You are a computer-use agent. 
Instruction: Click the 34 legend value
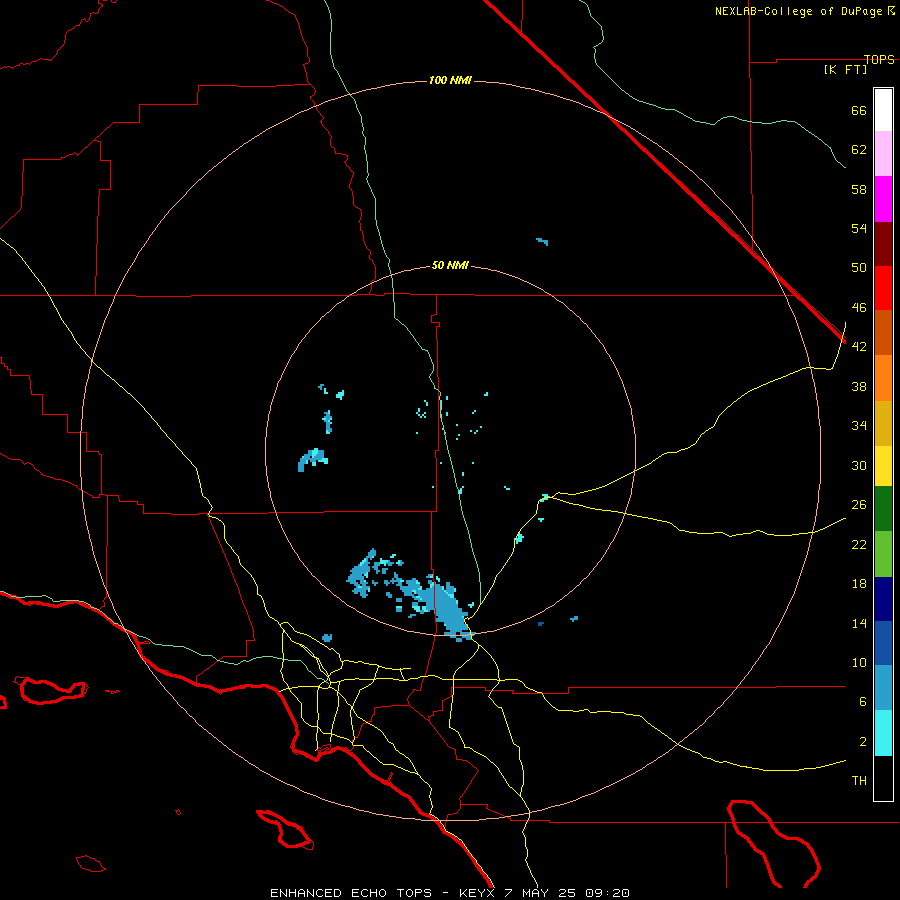pos(859,426)
